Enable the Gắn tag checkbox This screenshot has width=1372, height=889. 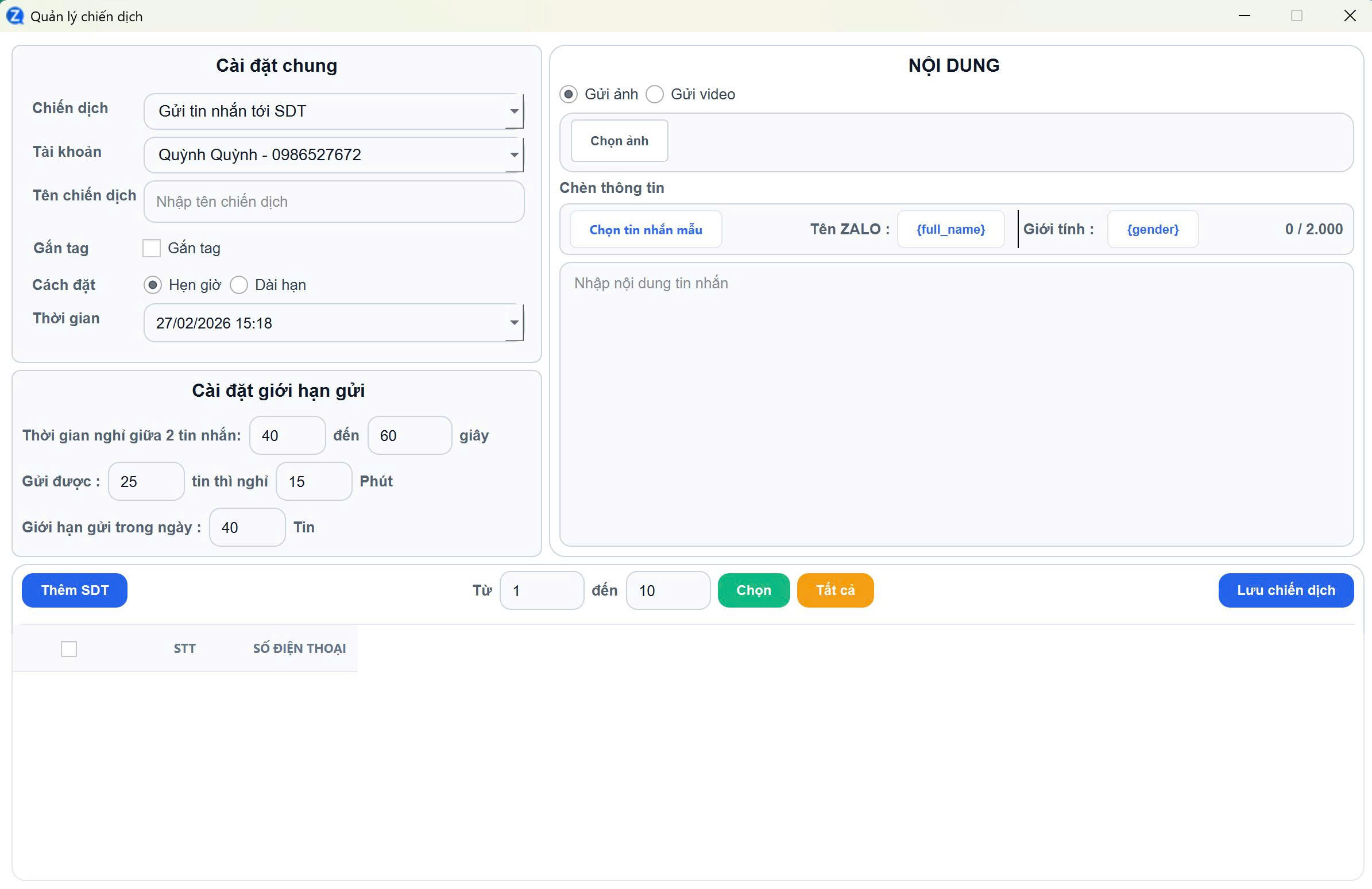tap(152, 249)
